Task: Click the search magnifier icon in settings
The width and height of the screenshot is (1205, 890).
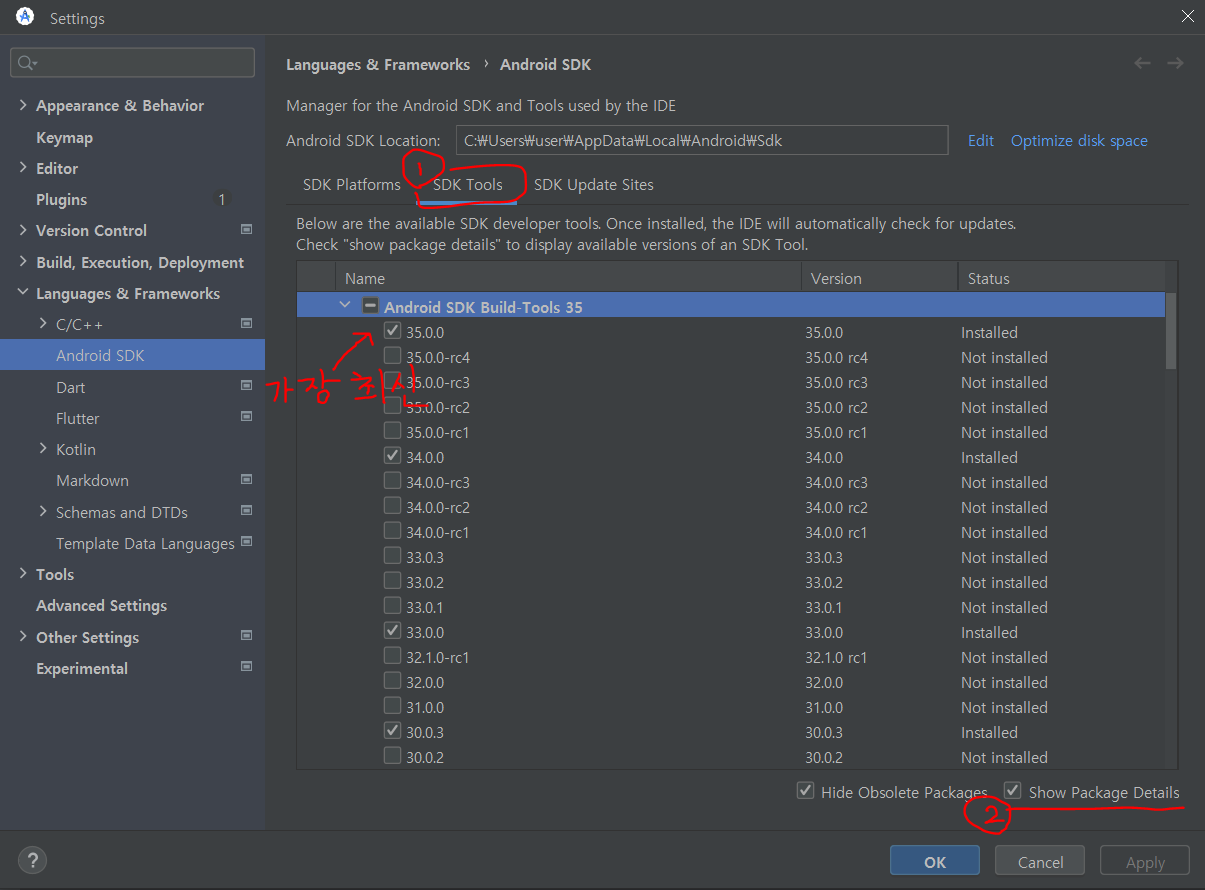Action: tap(26, 63)
